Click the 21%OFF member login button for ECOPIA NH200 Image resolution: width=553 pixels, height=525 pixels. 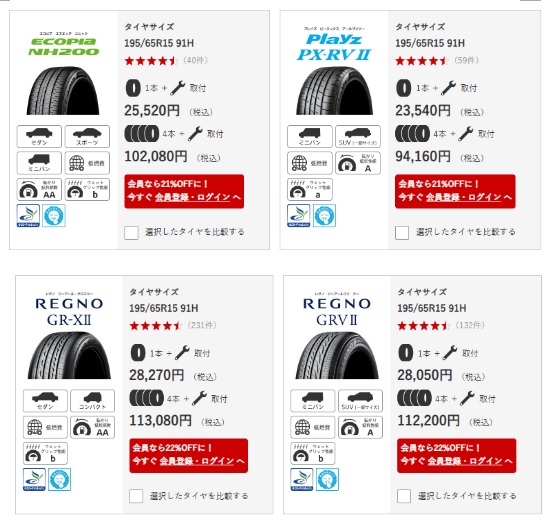pos(184,191)
